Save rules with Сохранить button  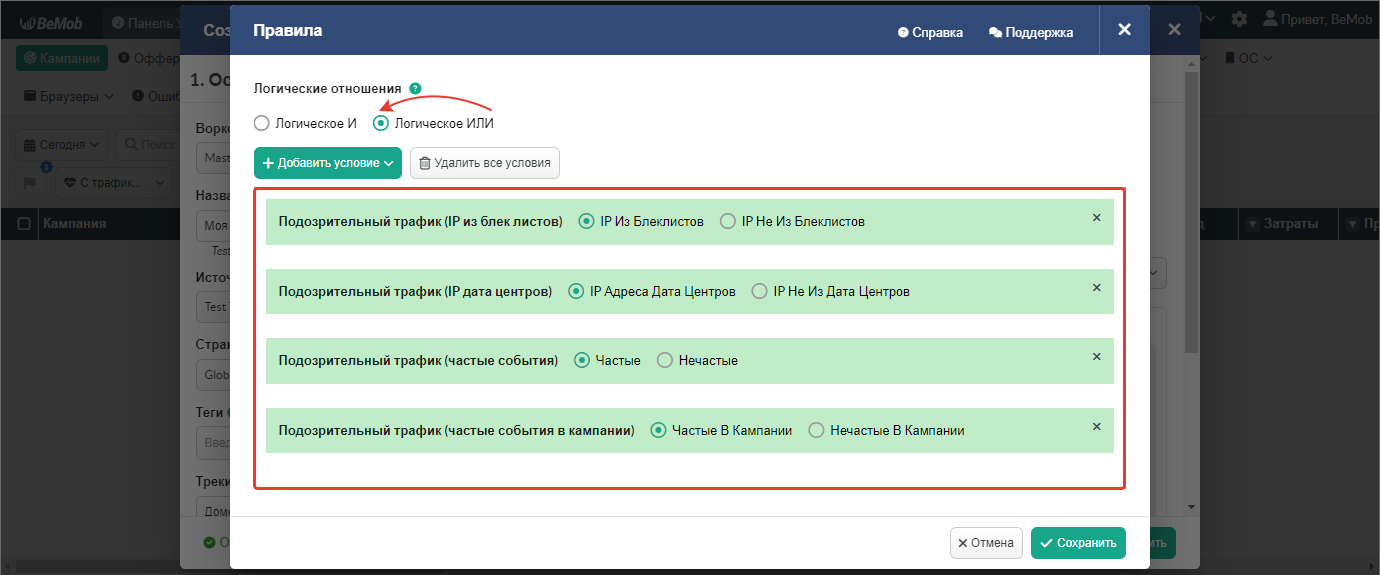tap(1078, 543)
